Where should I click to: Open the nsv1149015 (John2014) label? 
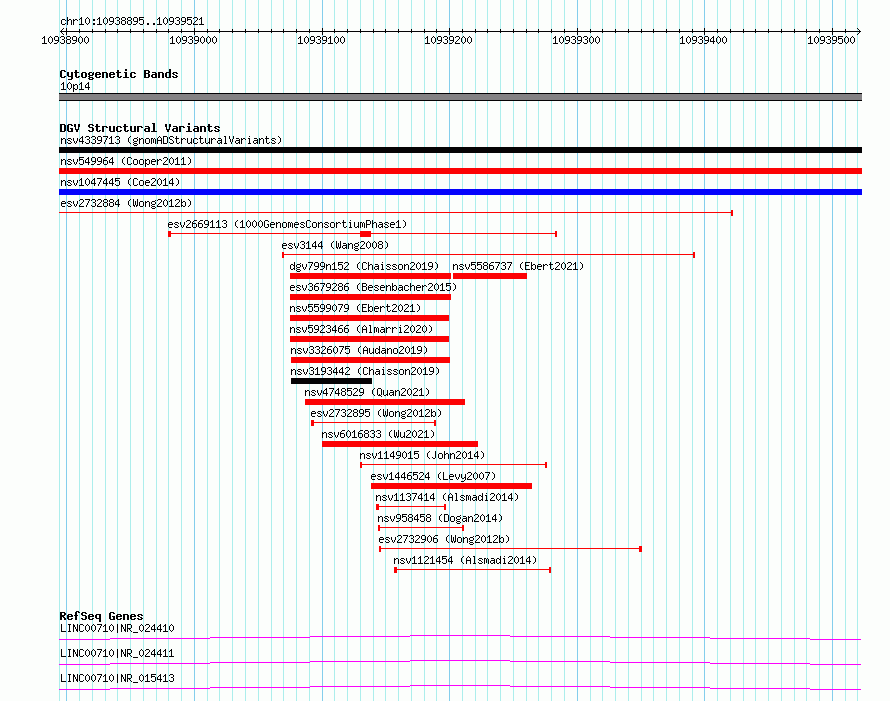[422, 455]
